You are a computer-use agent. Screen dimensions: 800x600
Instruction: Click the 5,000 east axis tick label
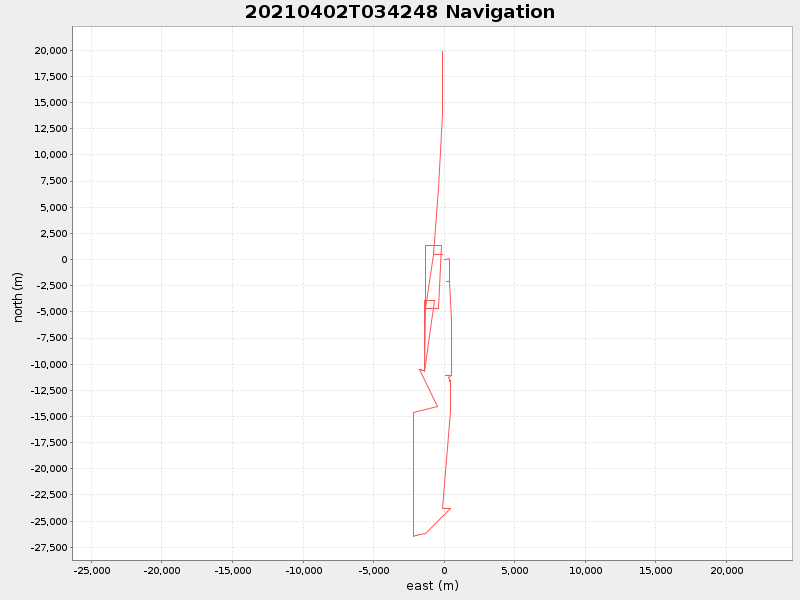(515, 571)
